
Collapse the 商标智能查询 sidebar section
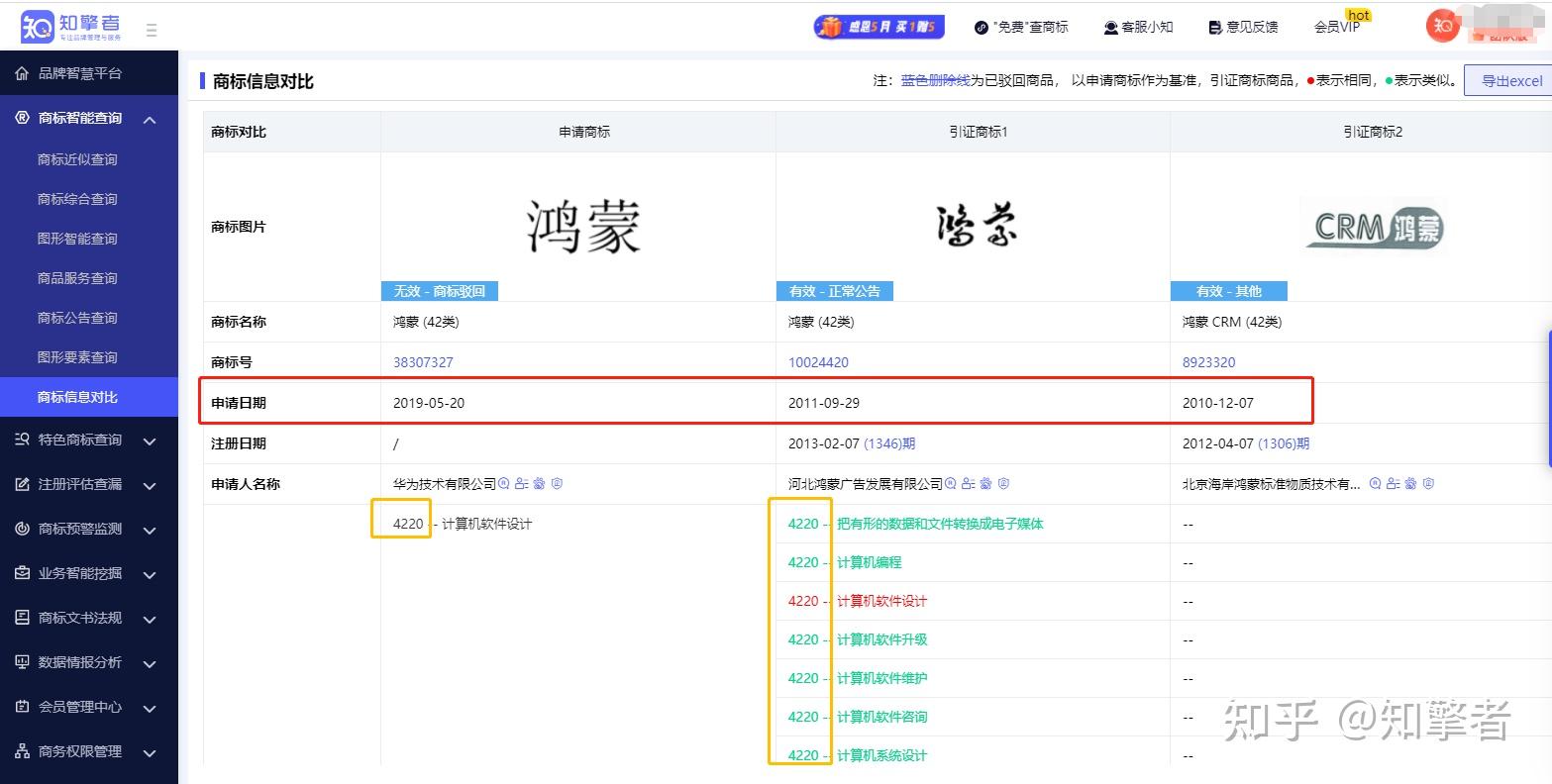pos(150,120)
